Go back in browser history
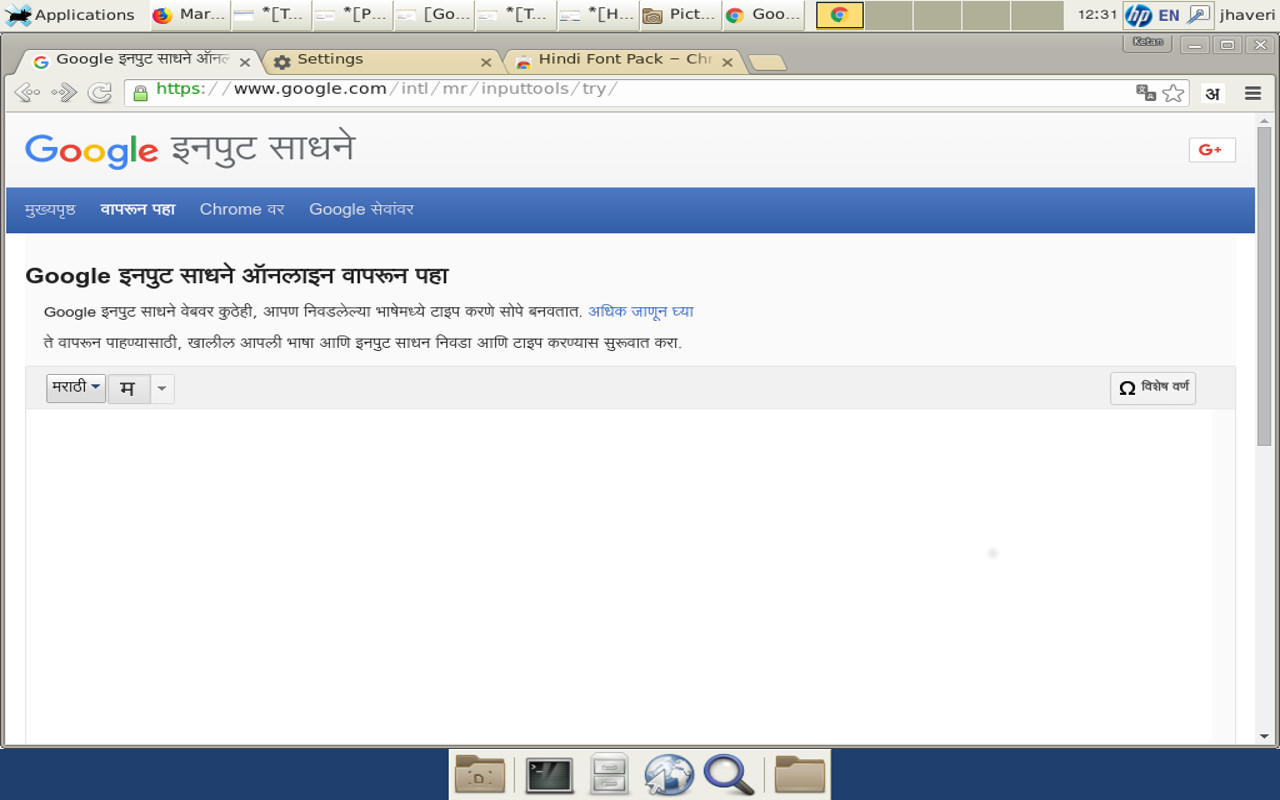 [x=27, y=93]
